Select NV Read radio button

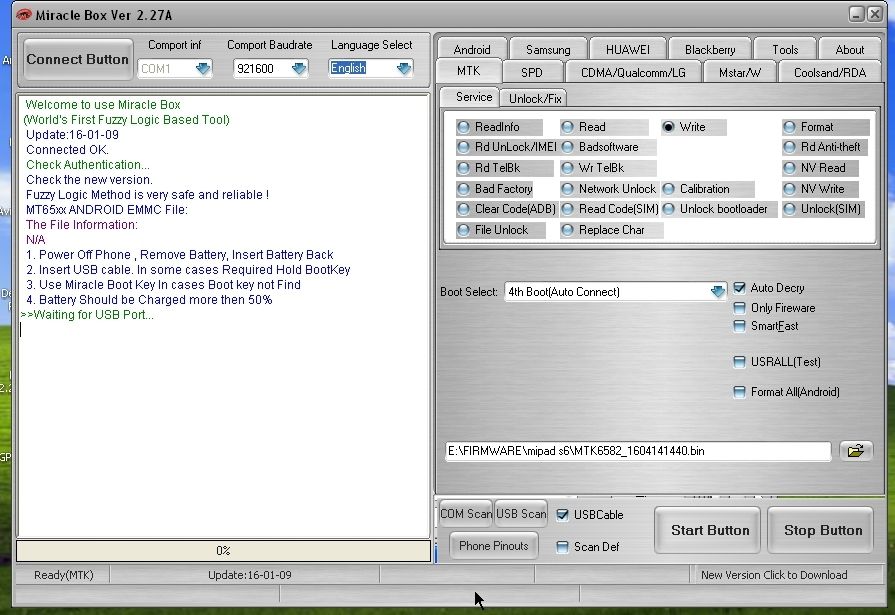click(x=822, y=168)
